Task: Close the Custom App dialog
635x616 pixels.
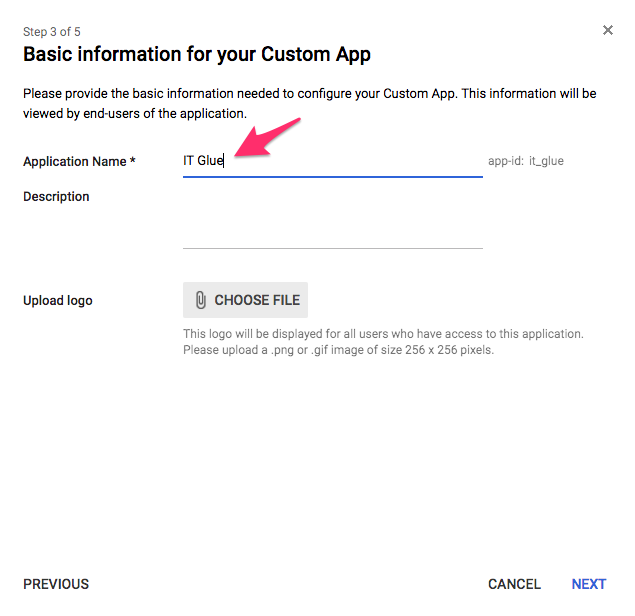Action: (x=607, y=31)
